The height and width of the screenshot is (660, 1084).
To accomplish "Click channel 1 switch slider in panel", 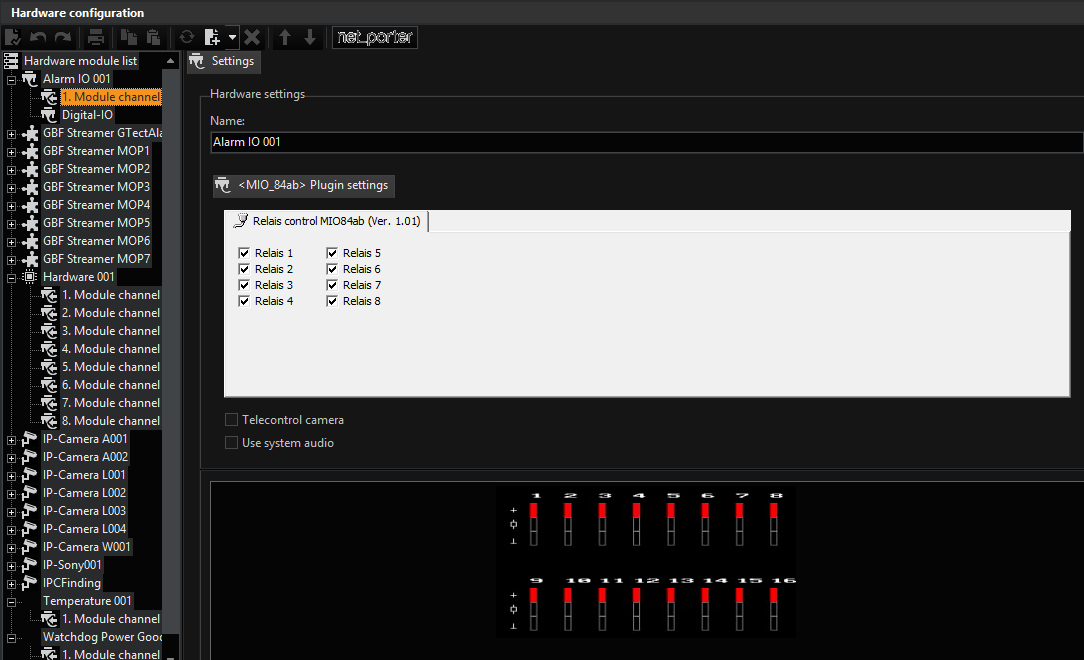I will (x=534, y=524).
